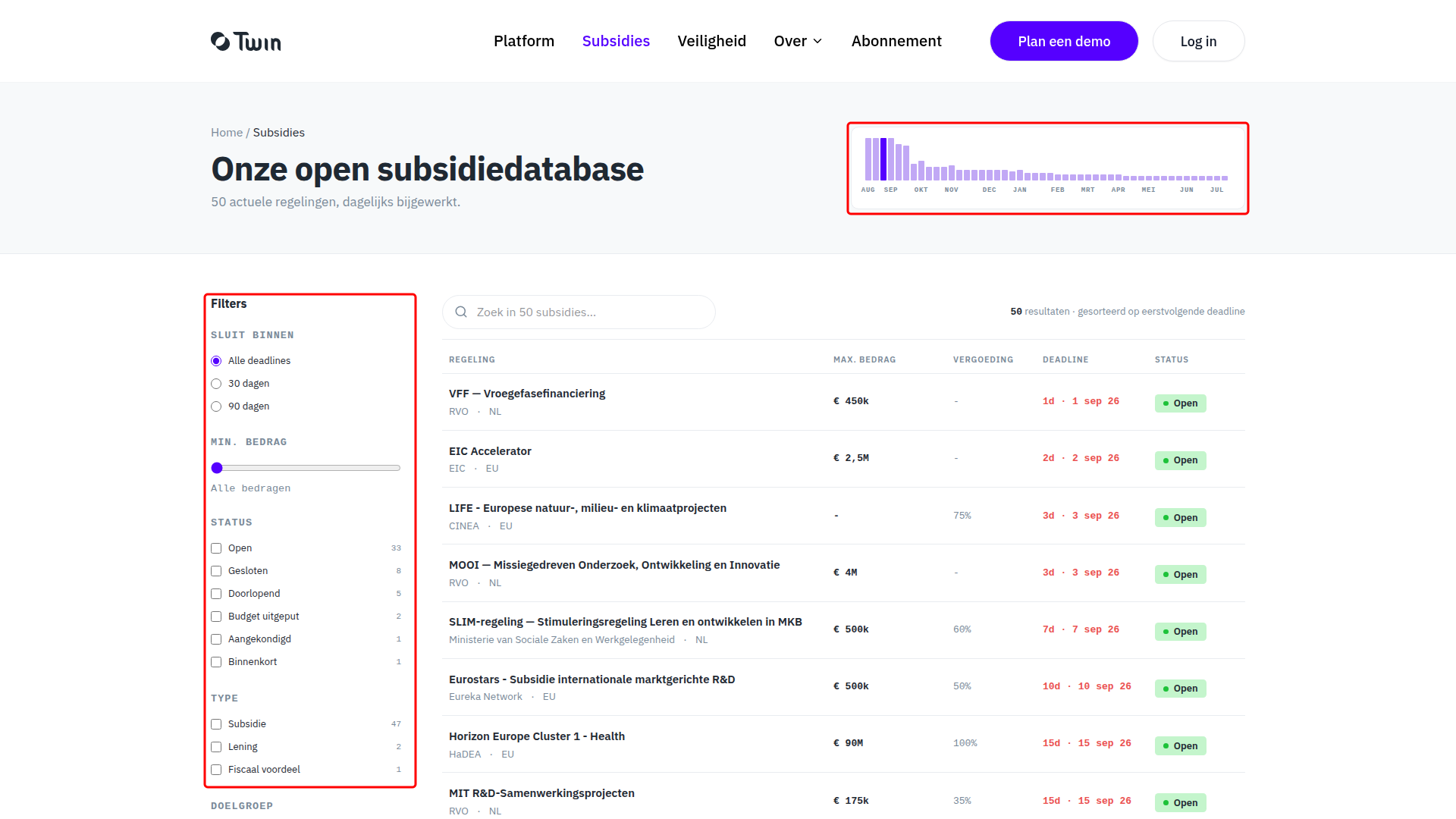Click the 75% vergoeding value
Screen dimensions: 1456x819
[962, 516]
